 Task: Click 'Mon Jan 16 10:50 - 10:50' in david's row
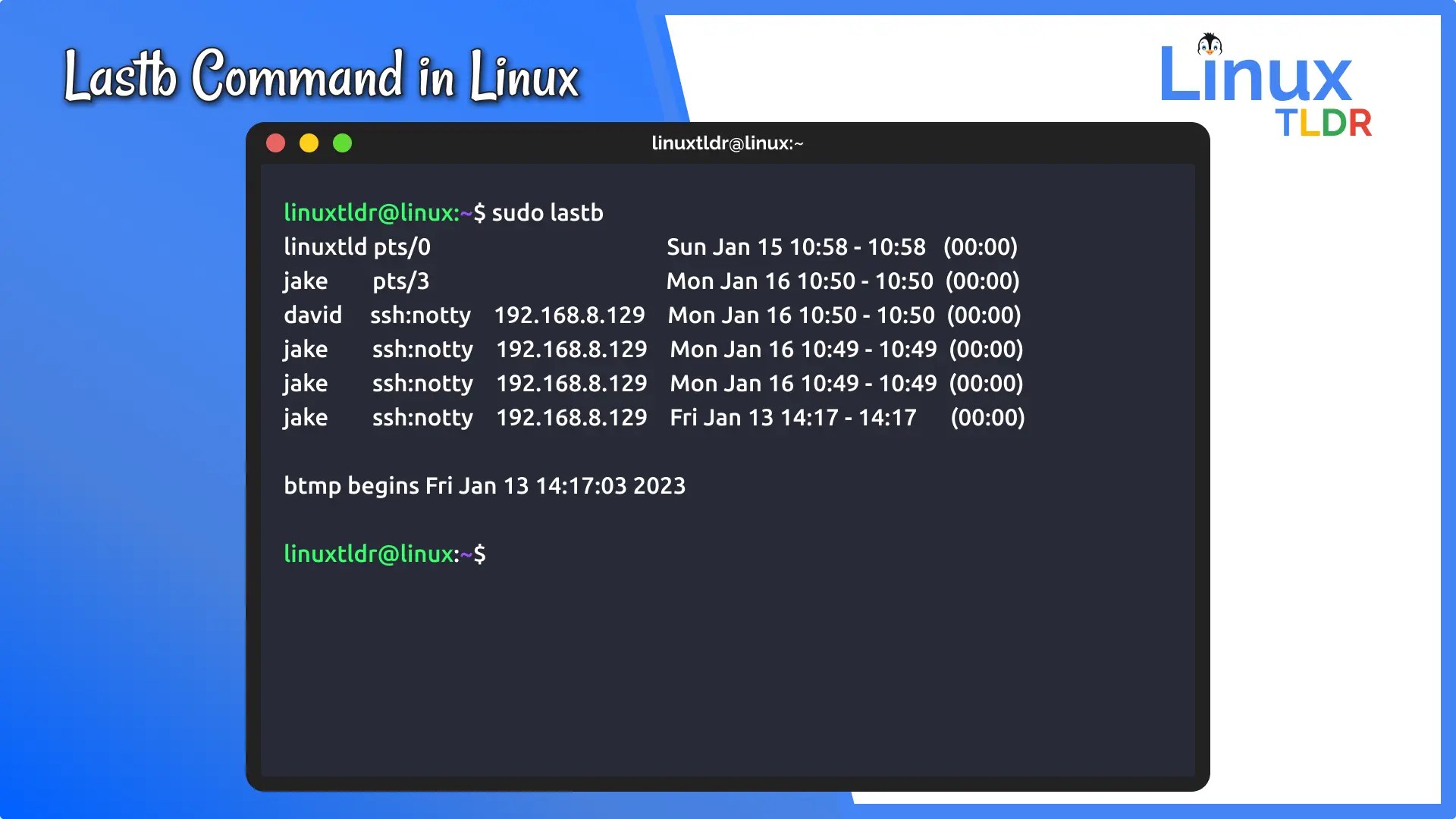(801, 315)
